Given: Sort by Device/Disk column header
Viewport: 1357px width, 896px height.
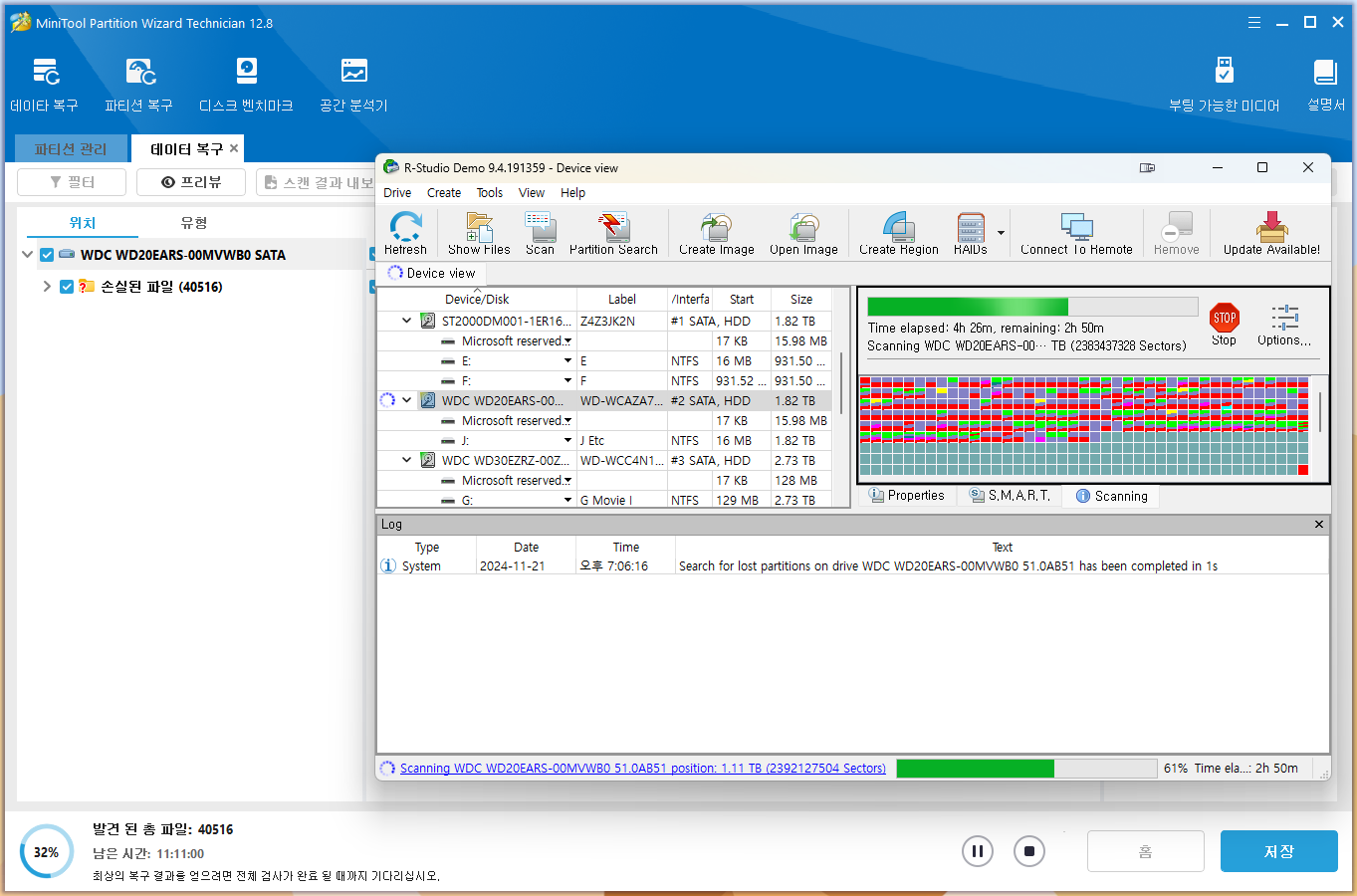Looking at the screenshot, I should click(477, 299).
